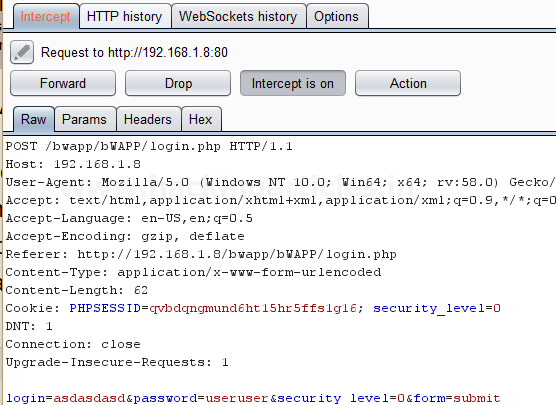
Task: Click the Host: 192.168.1.8 header line
Action: [x=73, y=164]
